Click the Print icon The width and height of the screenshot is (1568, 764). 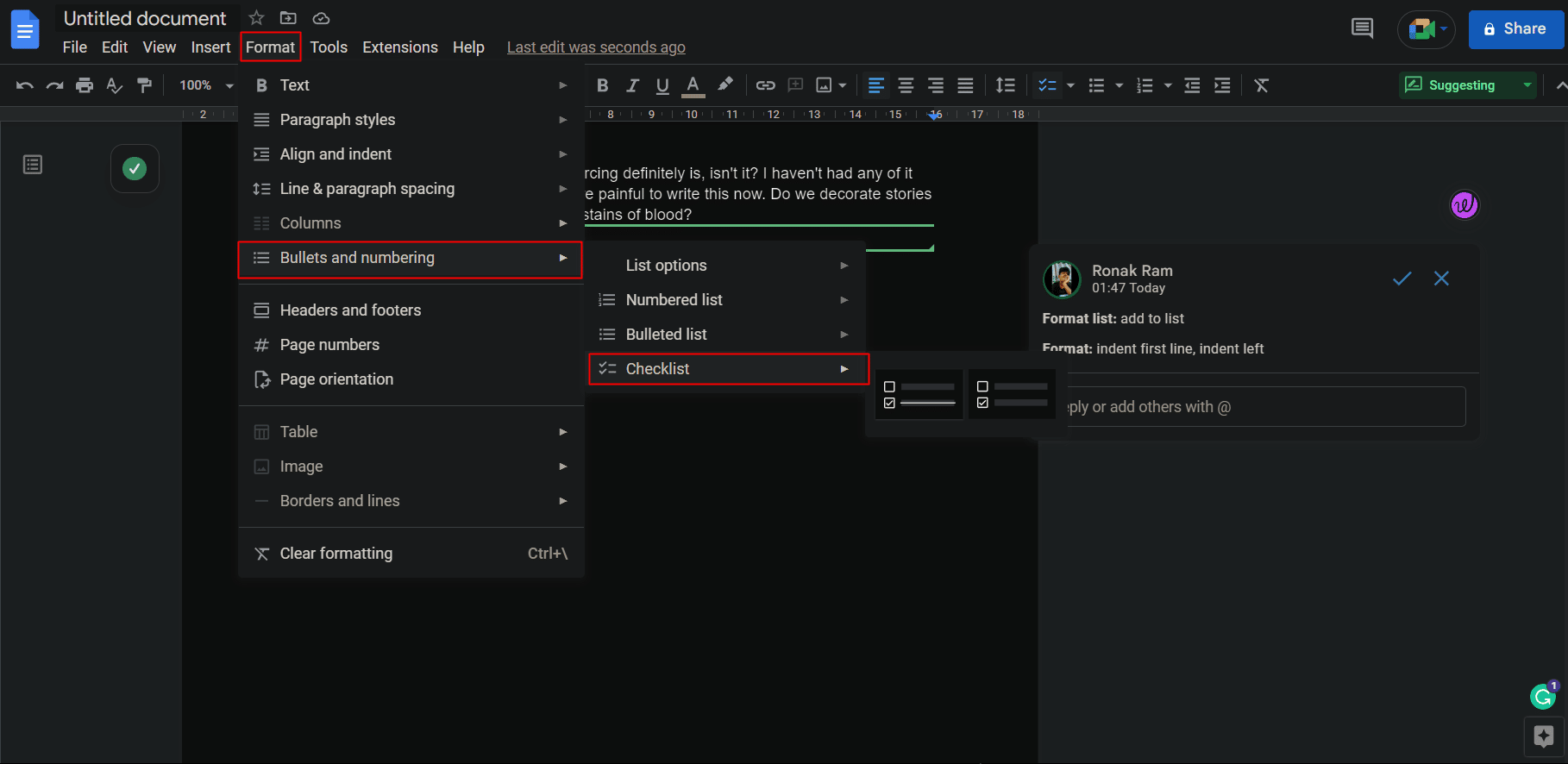click(x=85, y=85)
